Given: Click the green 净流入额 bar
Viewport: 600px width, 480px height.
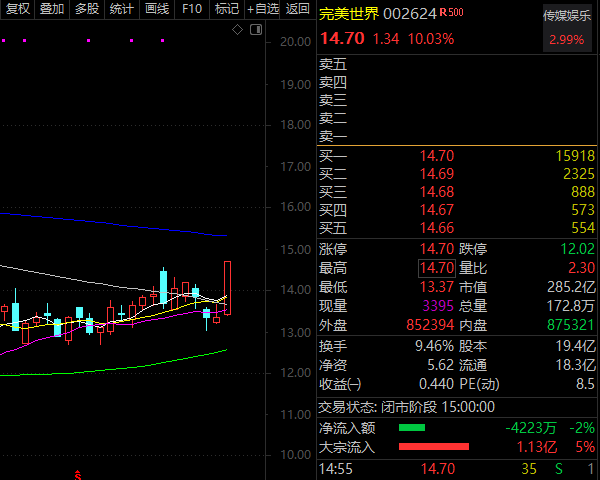Looking at the screenshot, I should tap(412, 428).
